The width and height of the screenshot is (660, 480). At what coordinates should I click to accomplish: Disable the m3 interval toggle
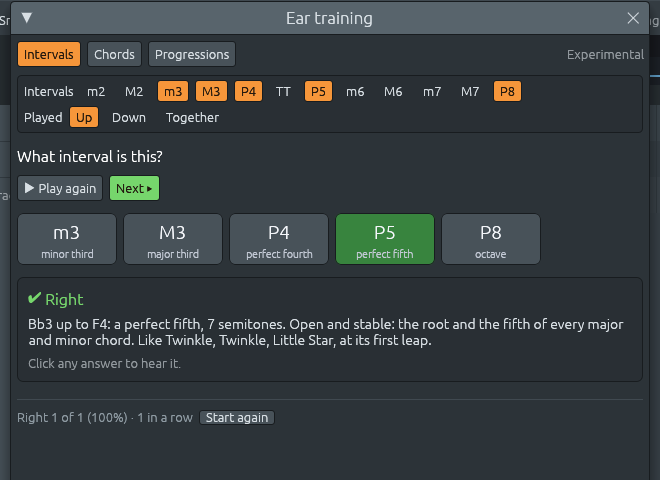(x=173, y=91)
